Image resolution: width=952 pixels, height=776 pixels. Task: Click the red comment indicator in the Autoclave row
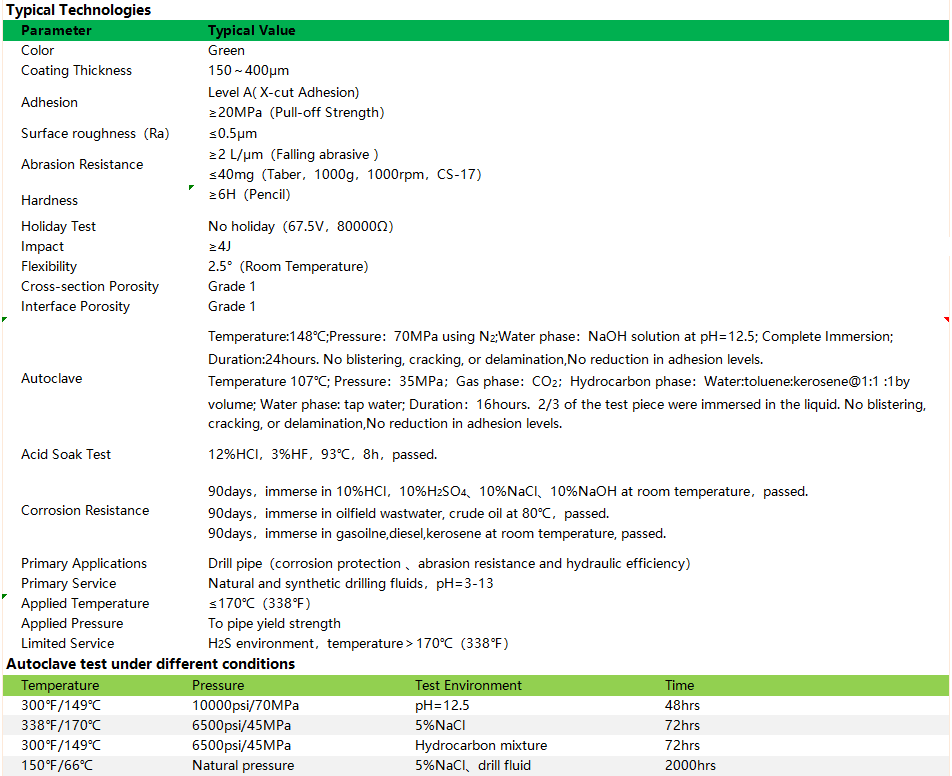click(x=946, y=320)
